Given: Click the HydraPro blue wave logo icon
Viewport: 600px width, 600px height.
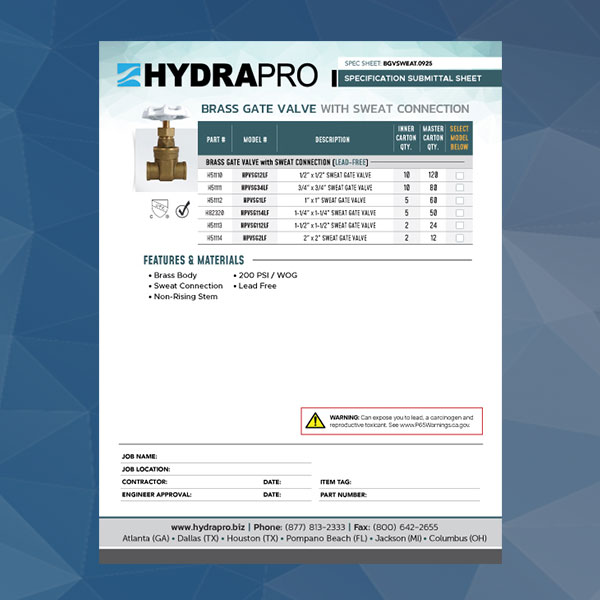Looking at the screenshot, I should [x=129, y=75].
